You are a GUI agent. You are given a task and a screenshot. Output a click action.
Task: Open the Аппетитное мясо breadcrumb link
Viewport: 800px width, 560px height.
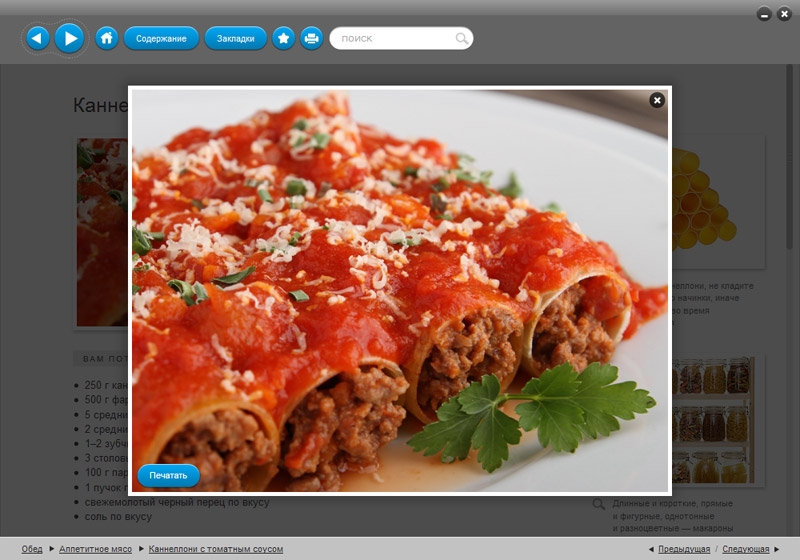point(95,549)
